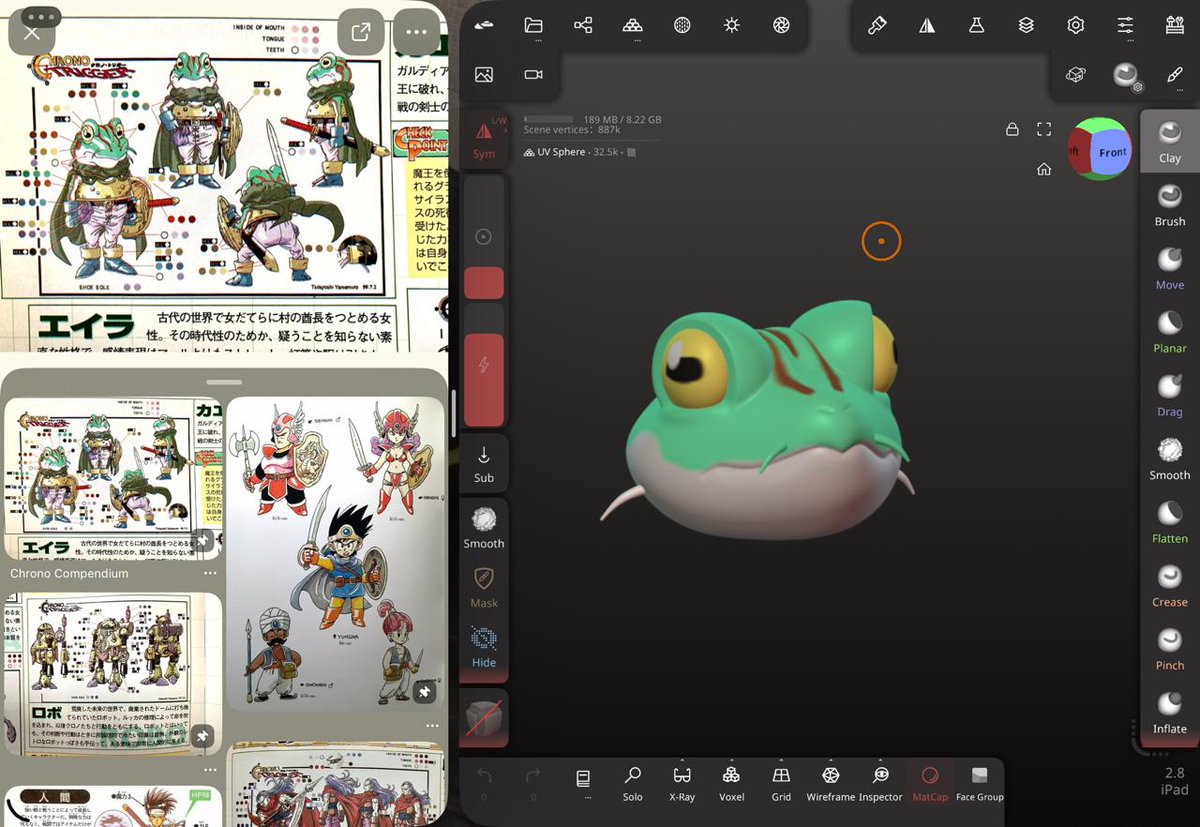This screenshot has height=827, width=1200.
Task: Toggle the camera lock icon
Action: [x=1012, y=129]
